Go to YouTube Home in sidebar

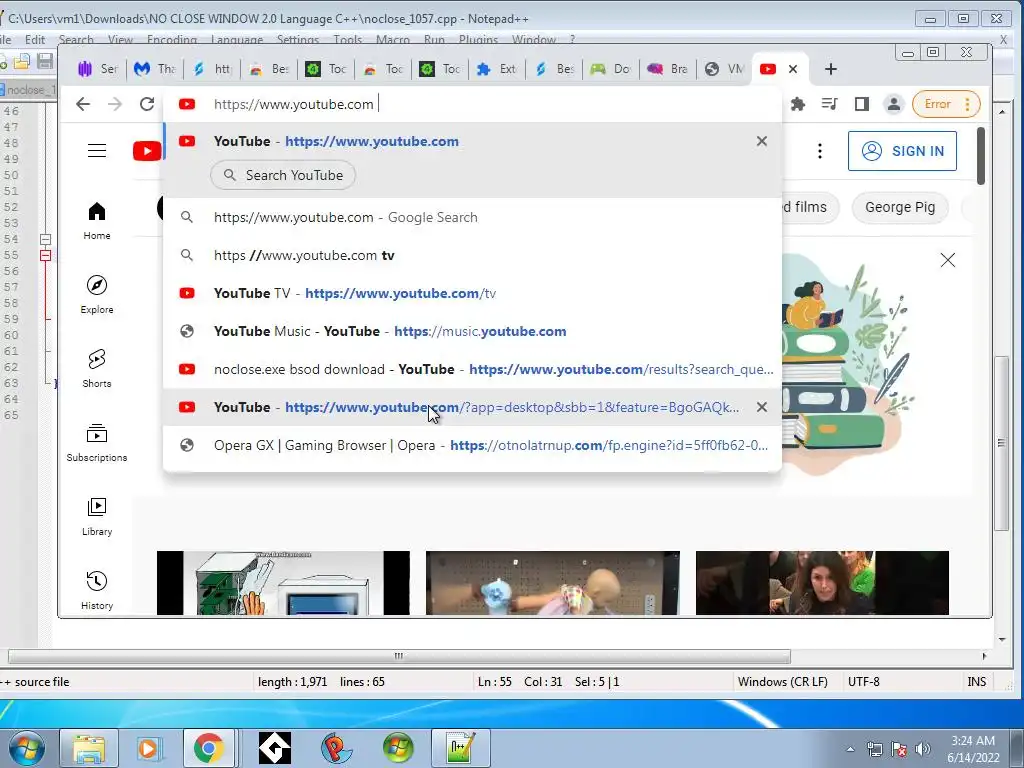[x=97, y=221]
